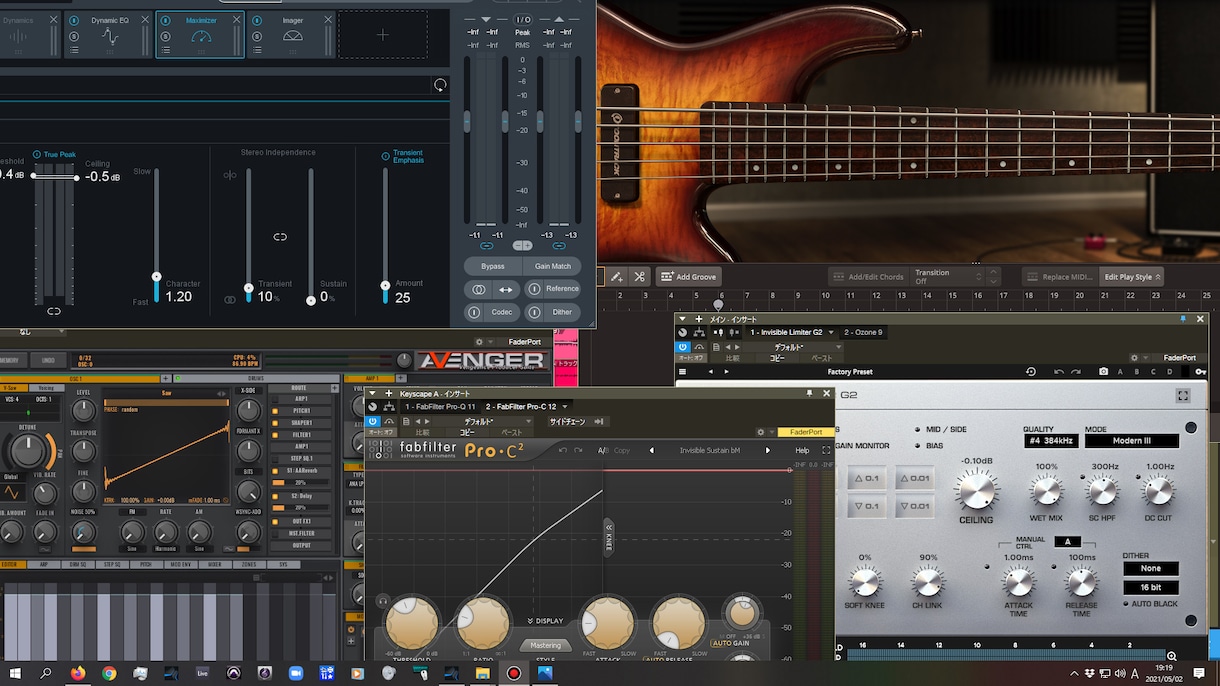The image size is (1220, 686).
Task: Click the Maximizer Character slider handle
Action: point(156,276)
